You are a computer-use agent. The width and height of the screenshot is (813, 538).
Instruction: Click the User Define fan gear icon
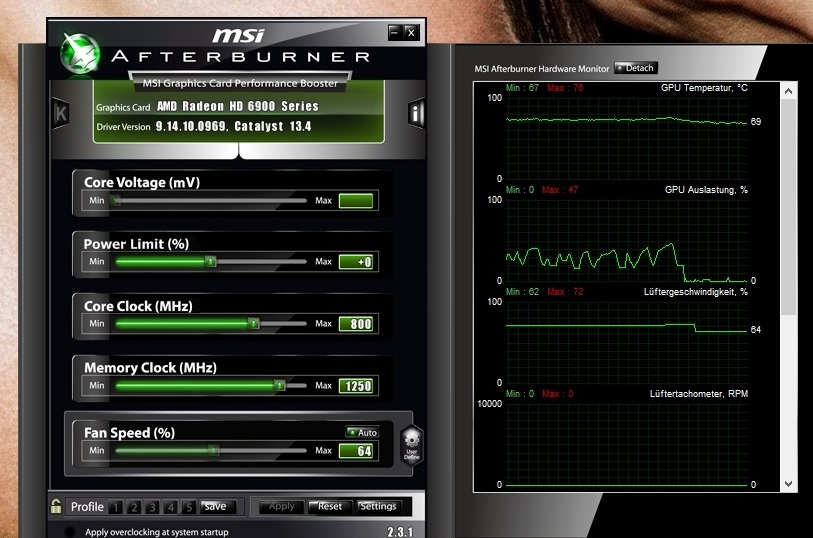[412, 445]
